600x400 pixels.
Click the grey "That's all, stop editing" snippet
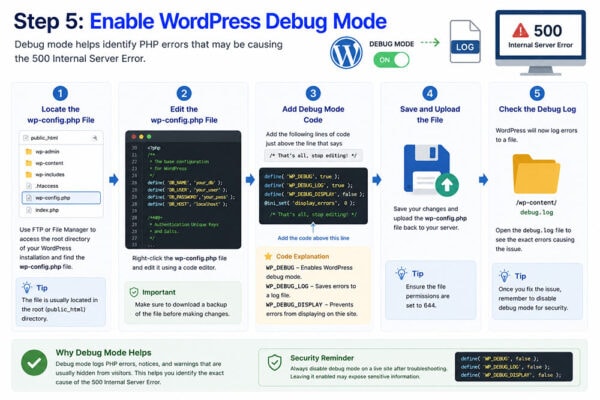pyautogui.click(x=313, y=156)
